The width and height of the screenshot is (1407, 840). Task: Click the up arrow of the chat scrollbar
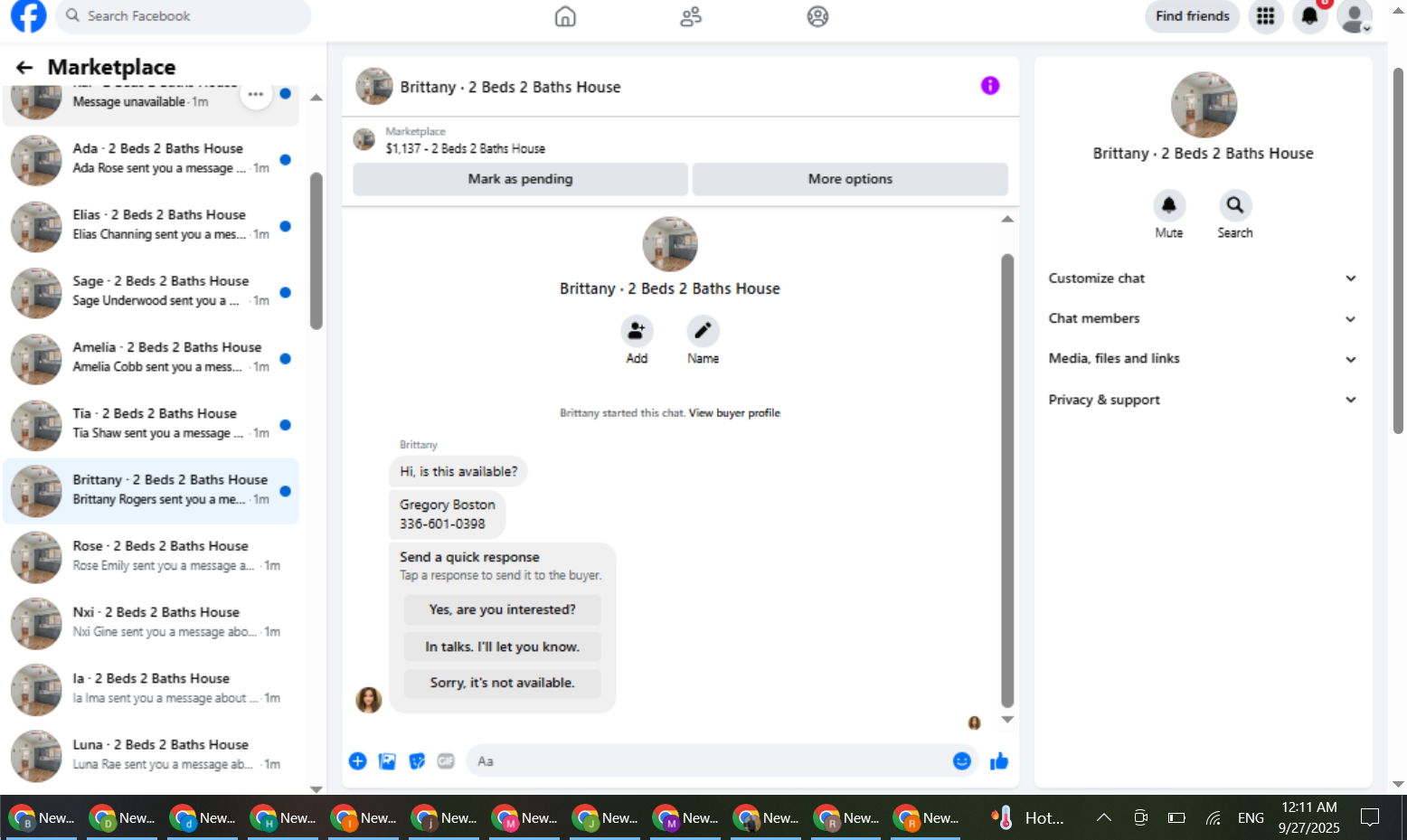1007,219
